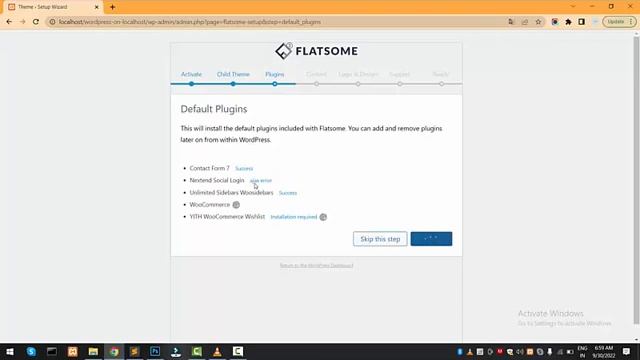Open the terminal window on taskbar
The width and height of the screenshot is (640, 360).
pos(52,351)
